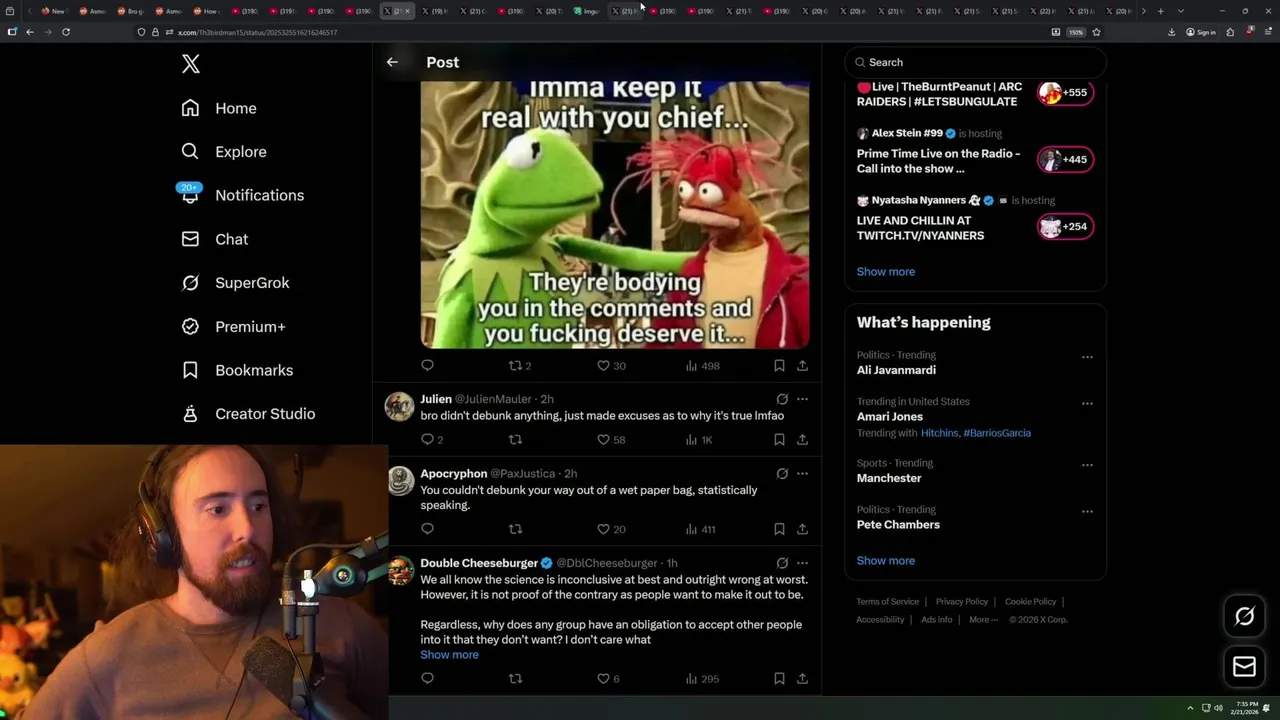Share Julien's comment
This screenshot has height=720, width=1280.
tap(802, 439)
